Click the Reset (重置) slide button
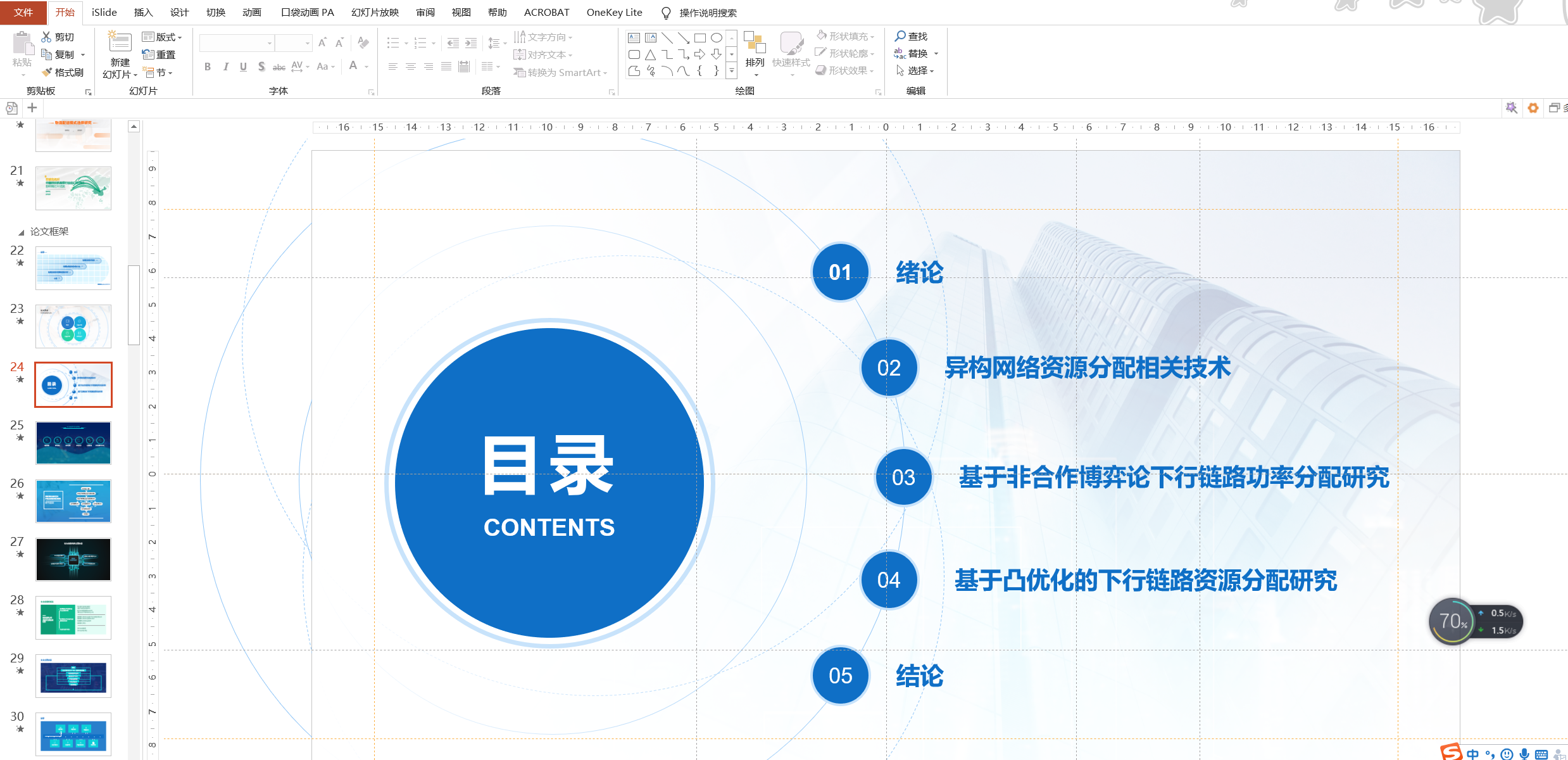Screen dimensions: 1568x760 point(159,54)
